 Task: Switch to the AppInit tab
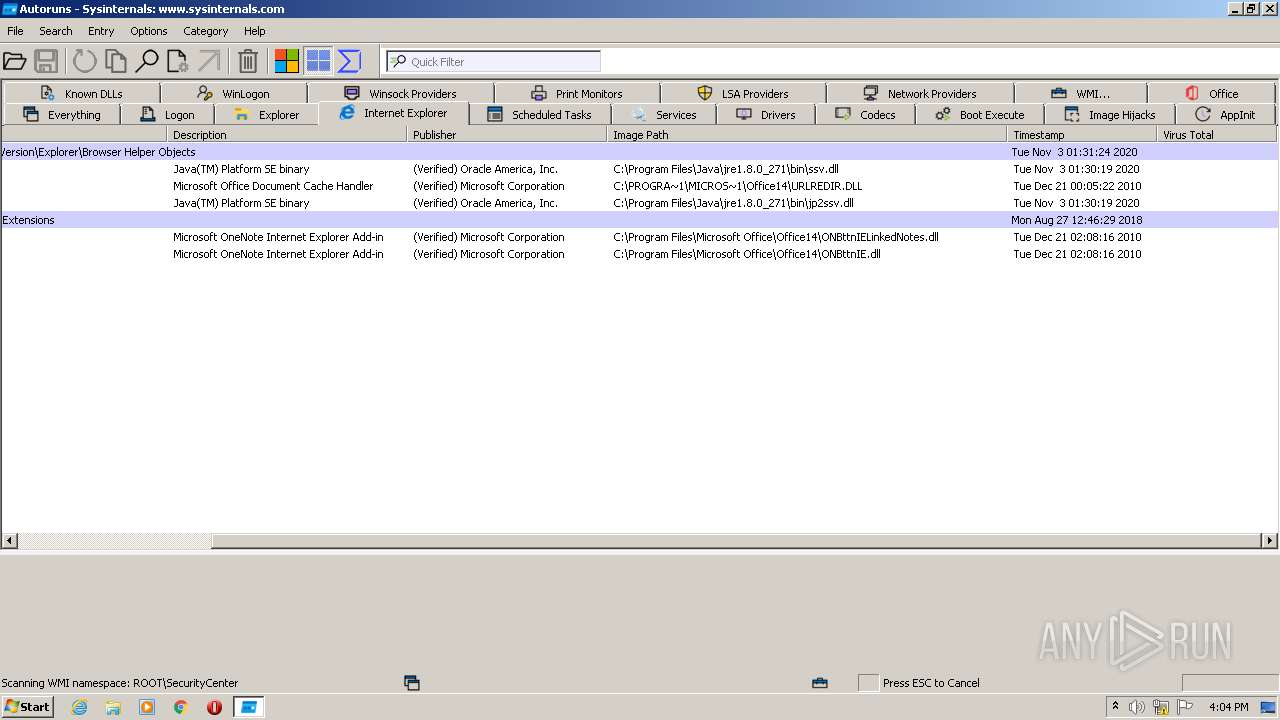click(x=1226, y=114)
